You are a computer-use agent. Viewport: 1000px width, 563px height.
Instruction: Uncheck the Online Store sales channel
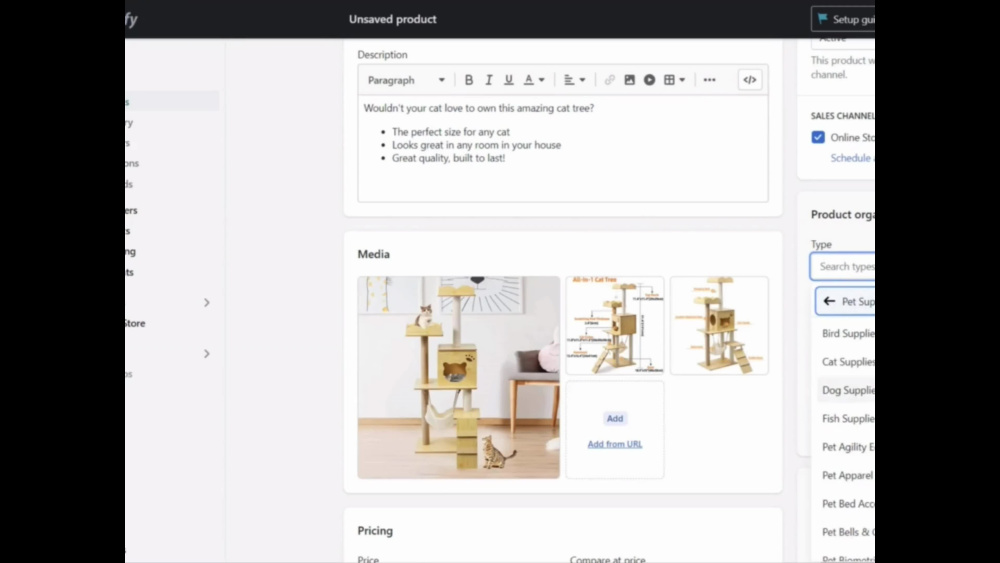(x=818, y=137)
